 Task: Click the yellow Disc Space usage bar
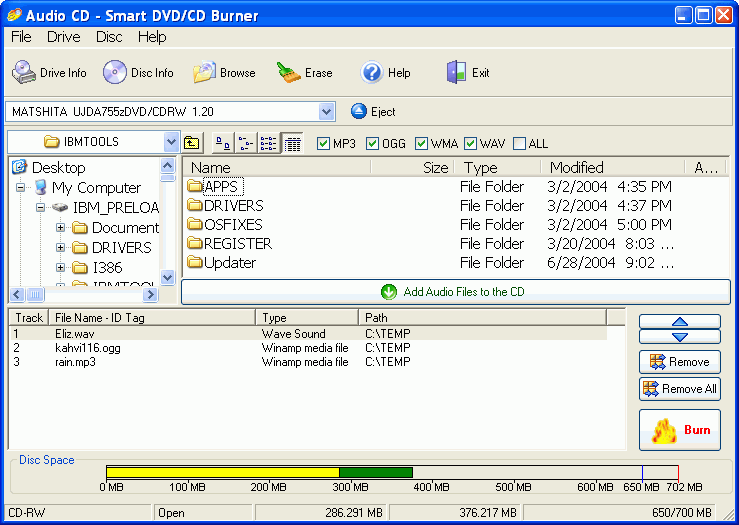[223, 472]
